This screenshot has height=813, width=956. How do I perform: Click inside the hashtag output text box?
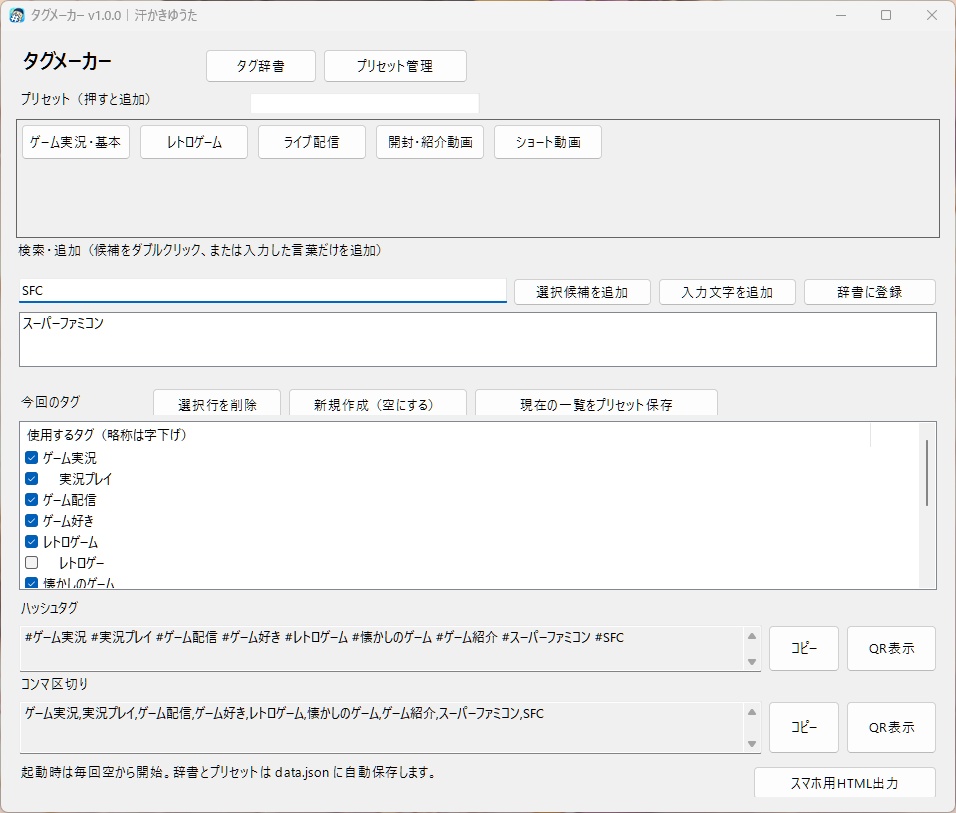click(x=382, y=649)
